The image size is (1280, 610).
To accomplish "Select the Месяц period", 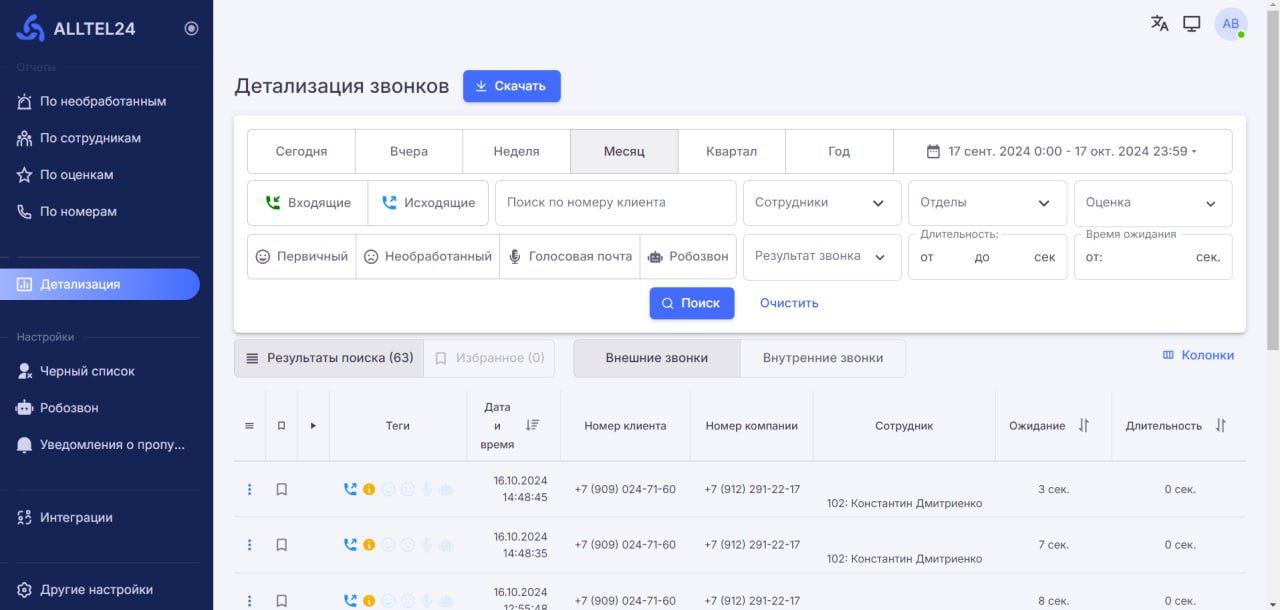I will [x=624, y=152].
